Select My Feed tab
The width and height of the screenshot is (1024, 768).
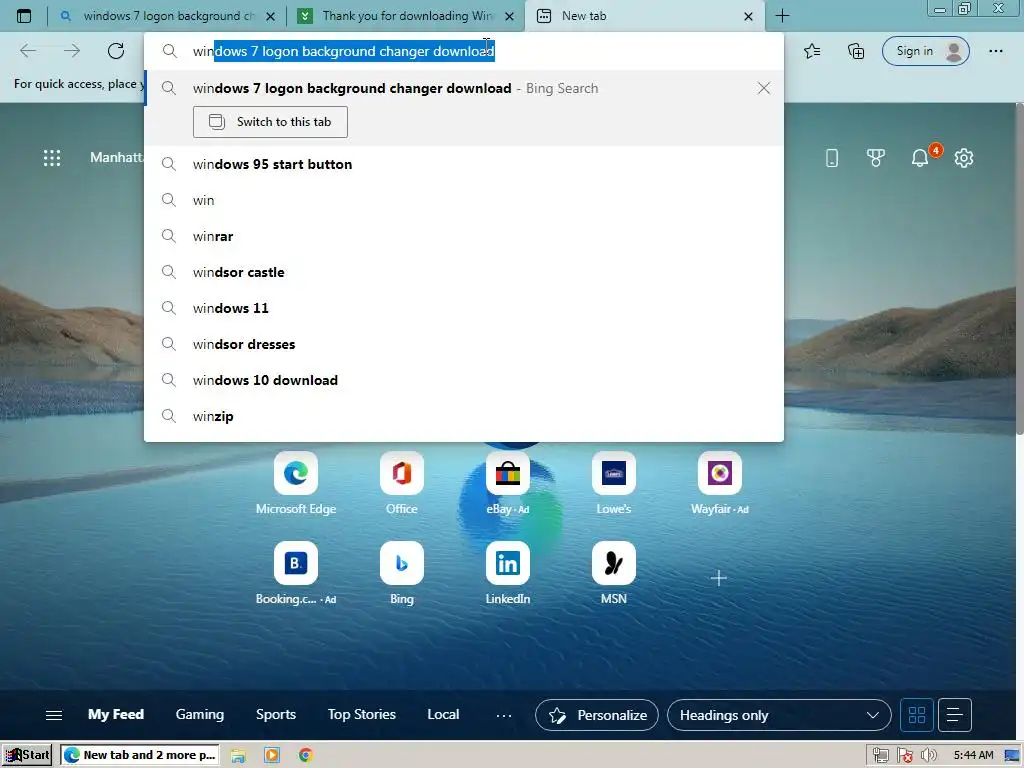(x=116, y=714)
